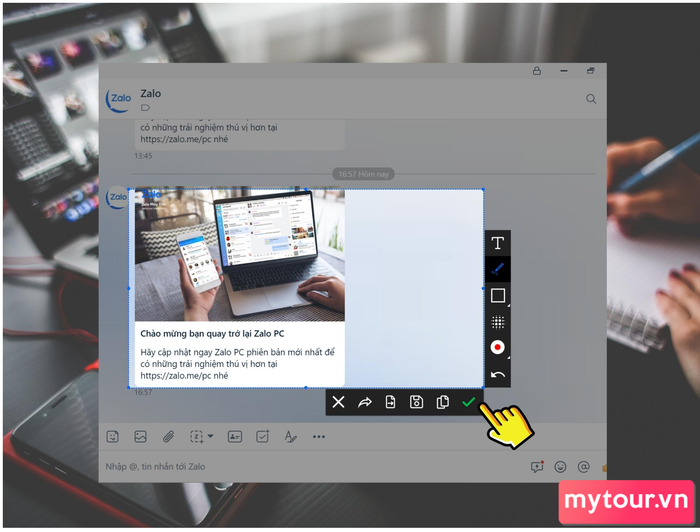Copy capture to clipboard icon

pos(442,402)
